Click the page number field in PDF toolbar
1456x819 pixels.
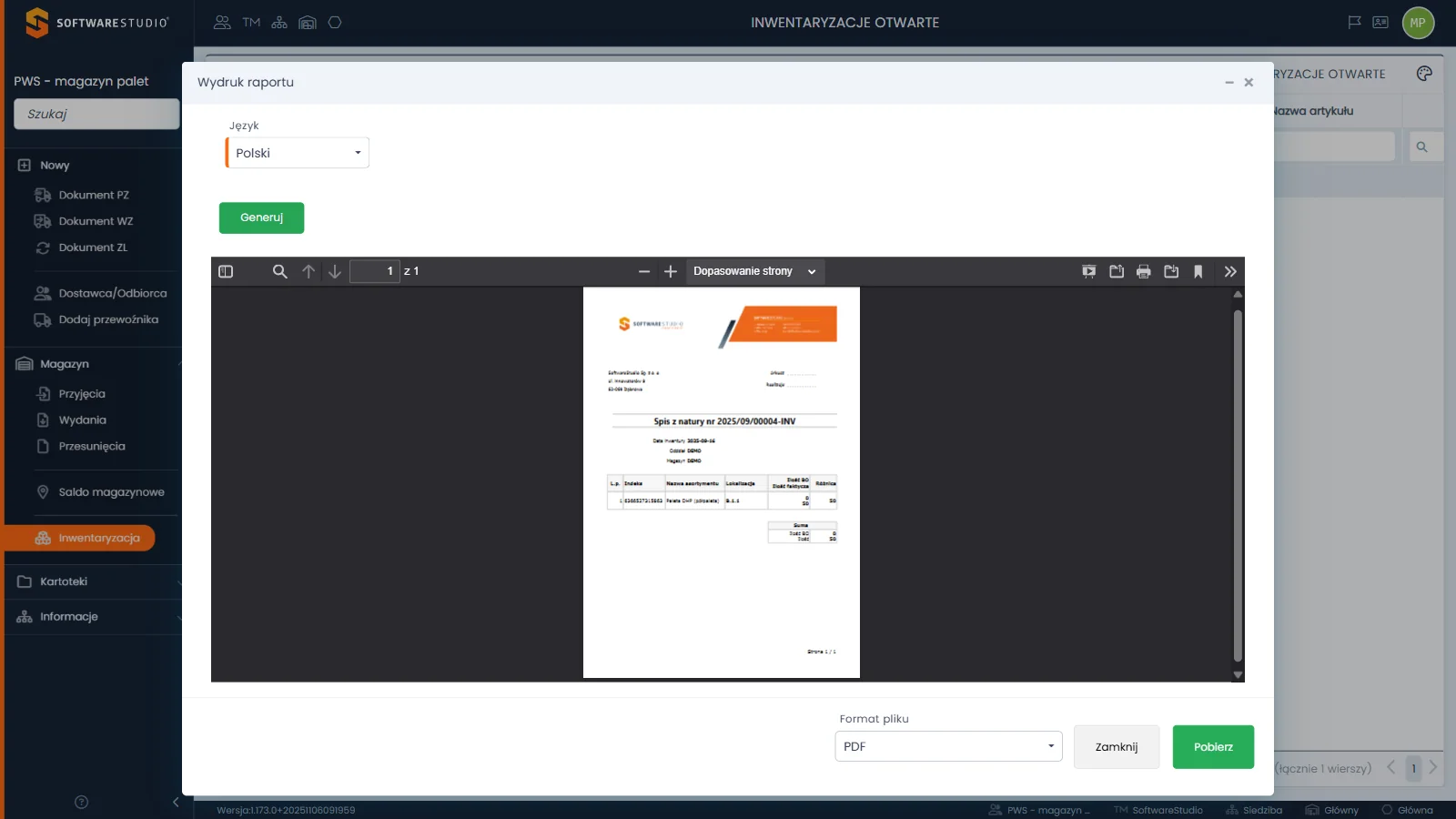[375, 271]
